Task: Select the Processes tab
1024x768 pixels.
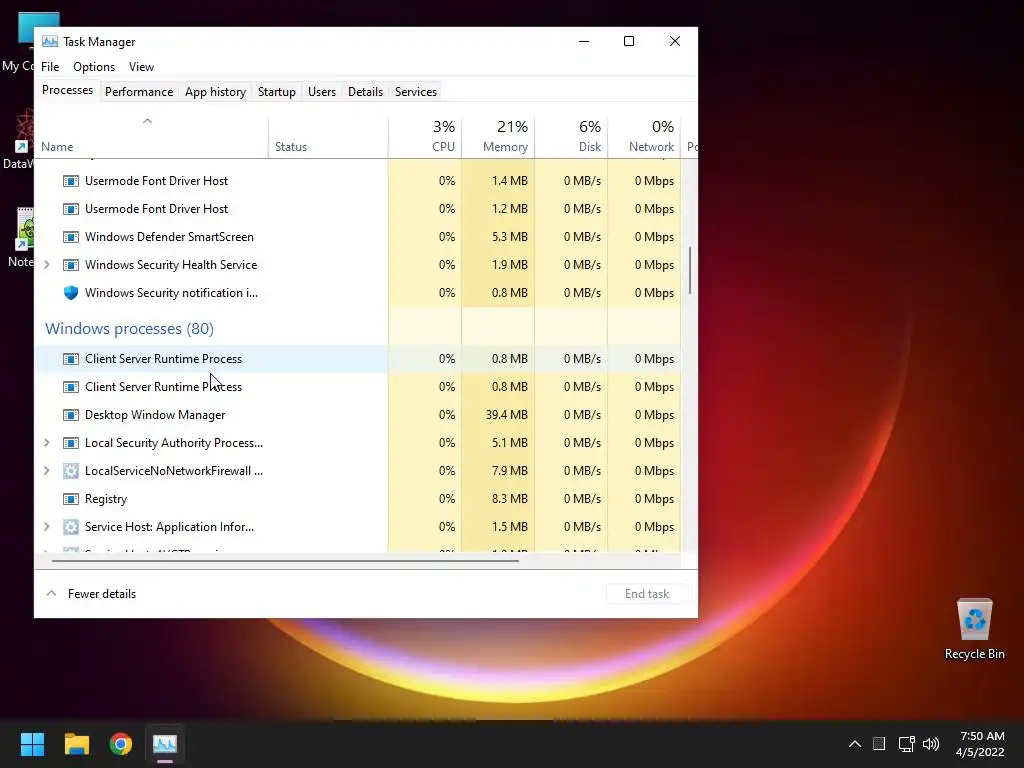Action: [x=67, y=90]
